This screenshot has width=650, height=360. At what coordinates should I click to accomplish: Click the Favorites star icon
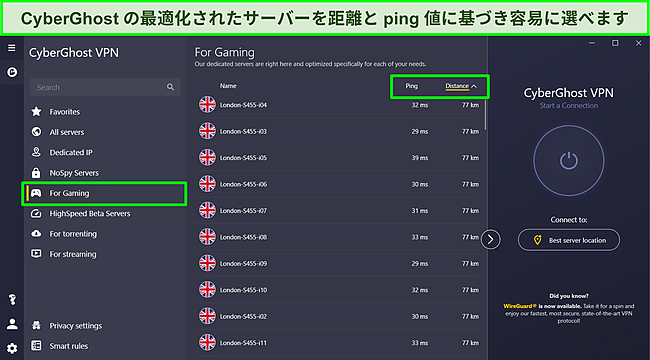(36, 112)
